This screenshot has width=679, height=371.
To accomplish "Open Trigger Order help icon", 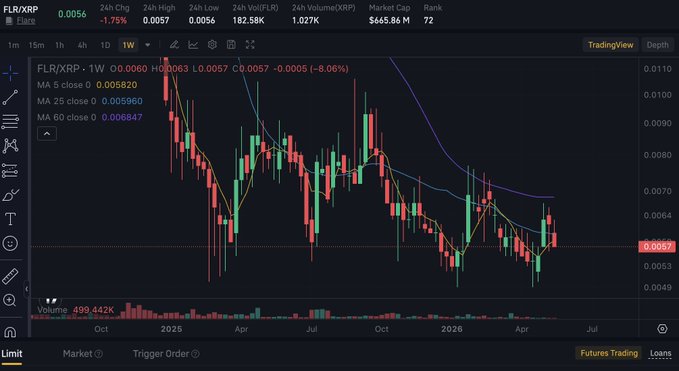I will (195, 354).
